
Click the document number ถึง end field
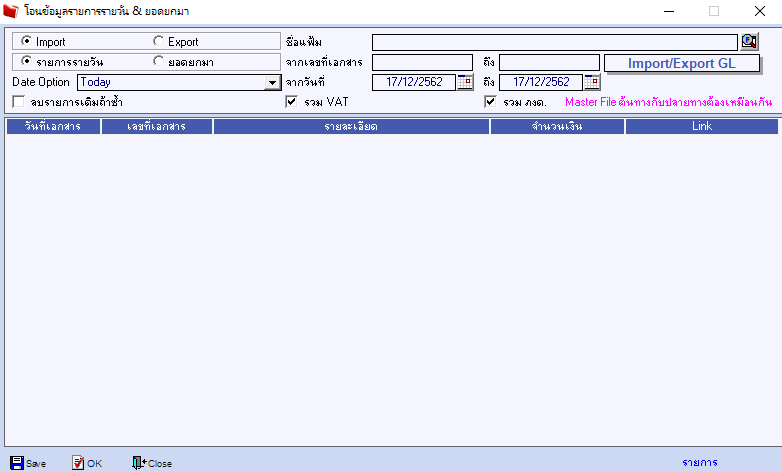(x=549, y=62)
